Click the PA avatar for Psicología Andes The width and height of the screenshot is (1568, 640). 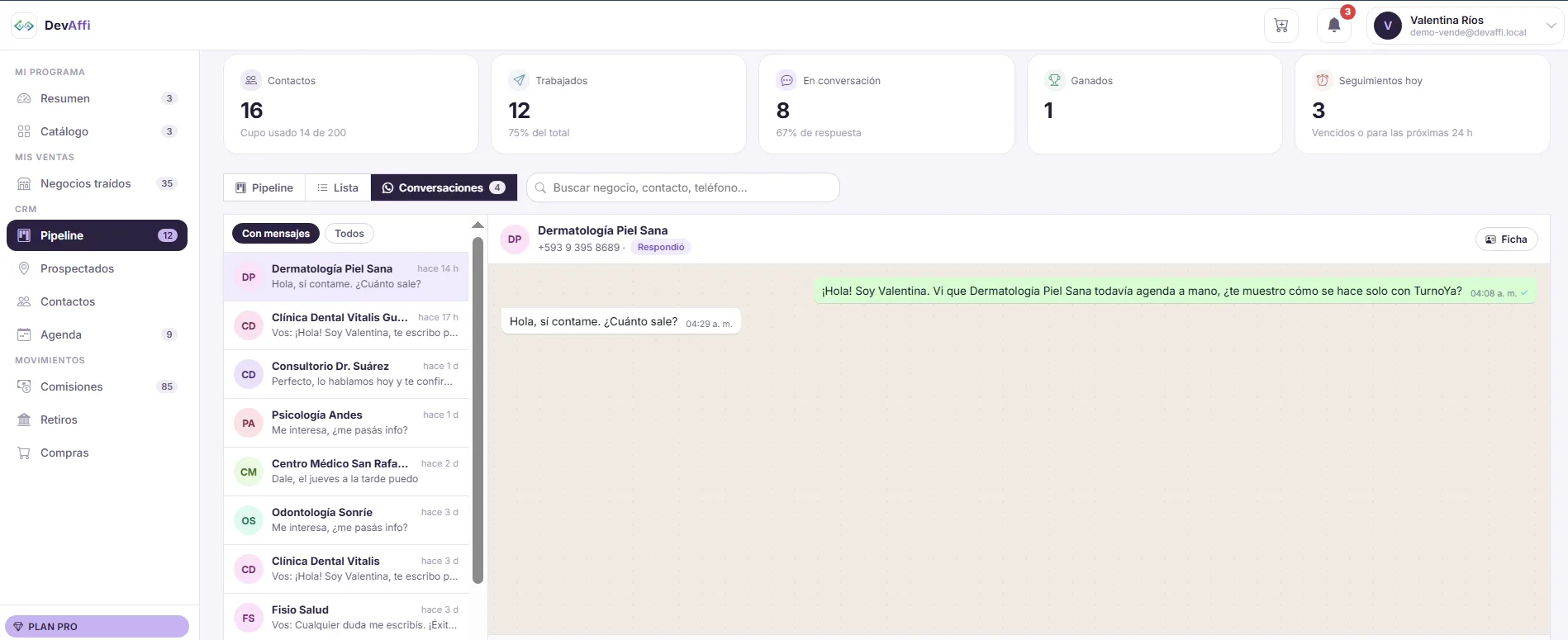point(249,424)
